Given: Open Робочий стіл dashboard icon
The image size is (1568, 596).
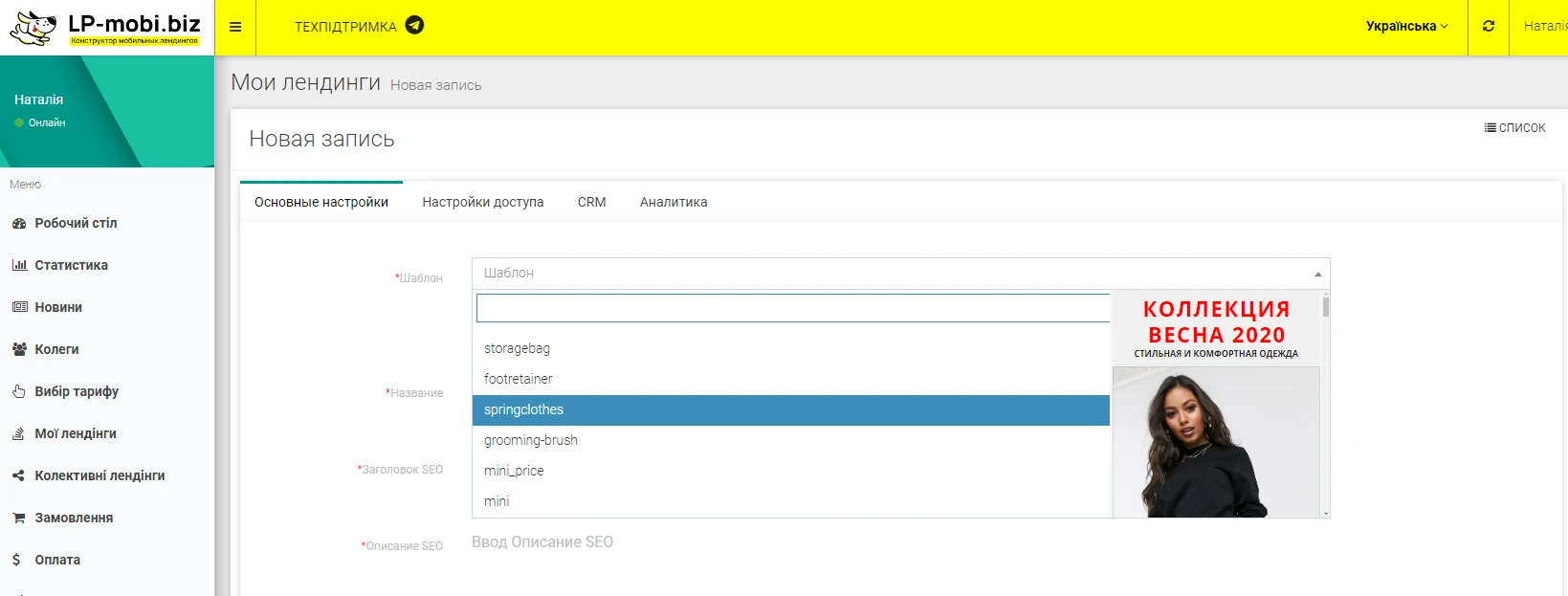Looking at the screenshot, I should [19, 223].
